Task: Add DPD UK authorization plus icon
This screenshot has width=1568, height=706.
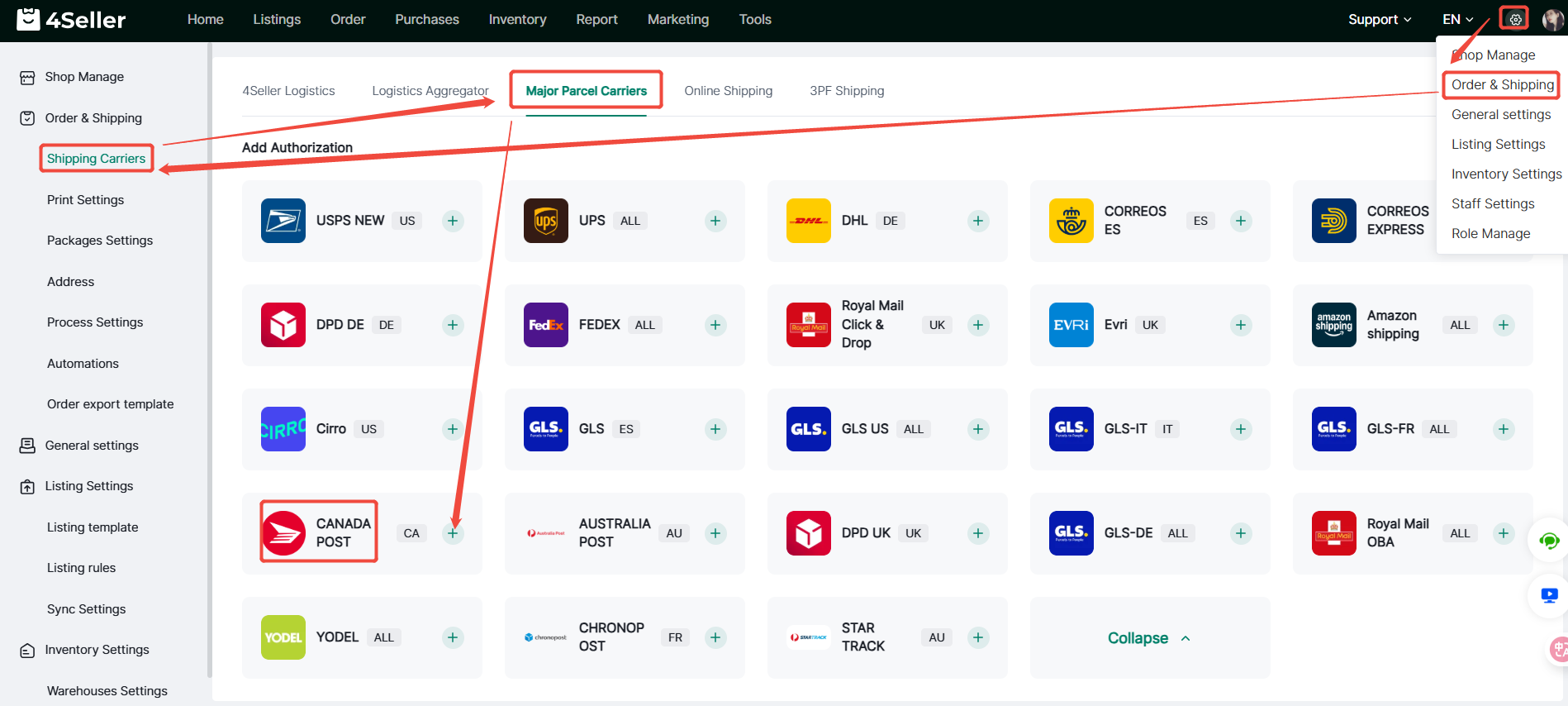Action: point(978,533)
